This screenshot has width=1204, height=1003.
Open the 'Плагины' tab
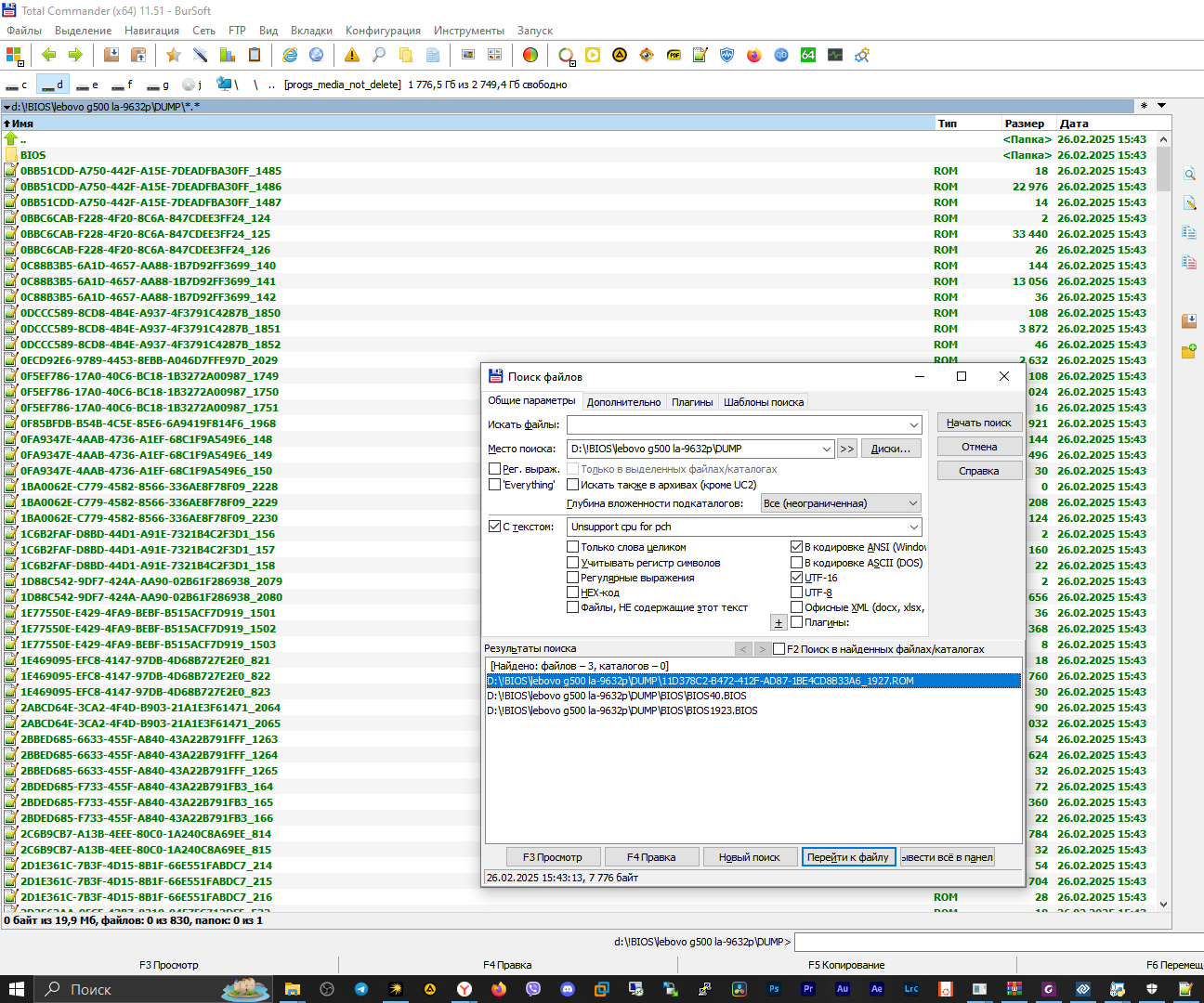coord(693,402)
